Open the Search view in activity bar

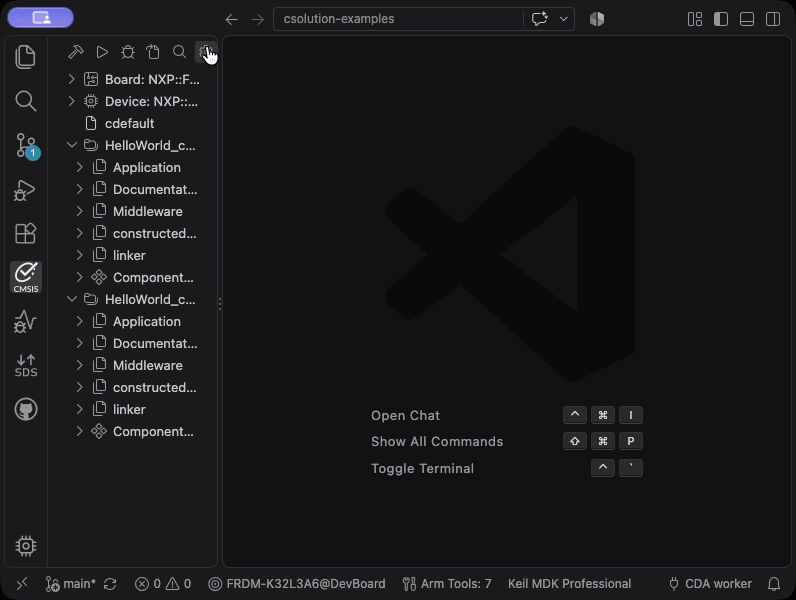pyautogui.click(x=25, y=101)
